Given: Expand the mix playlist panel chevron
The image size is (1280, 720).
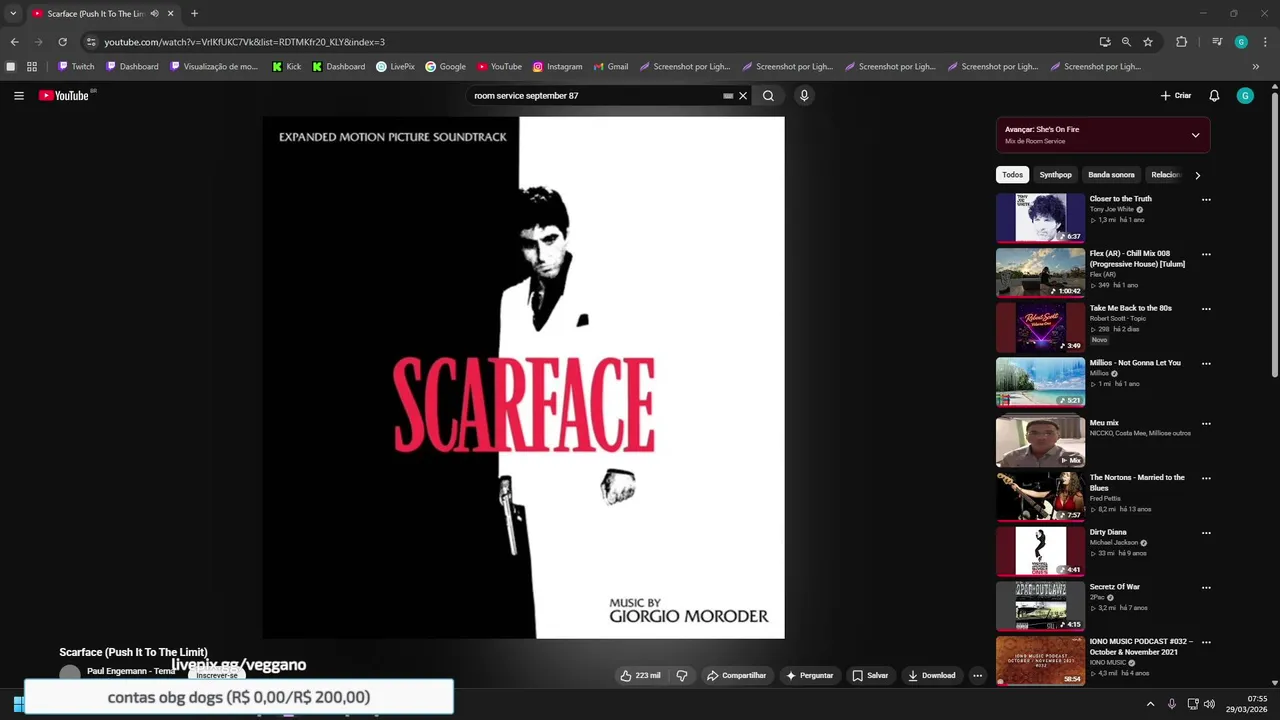Looking at the screenshot, I should pos(1195,135).
